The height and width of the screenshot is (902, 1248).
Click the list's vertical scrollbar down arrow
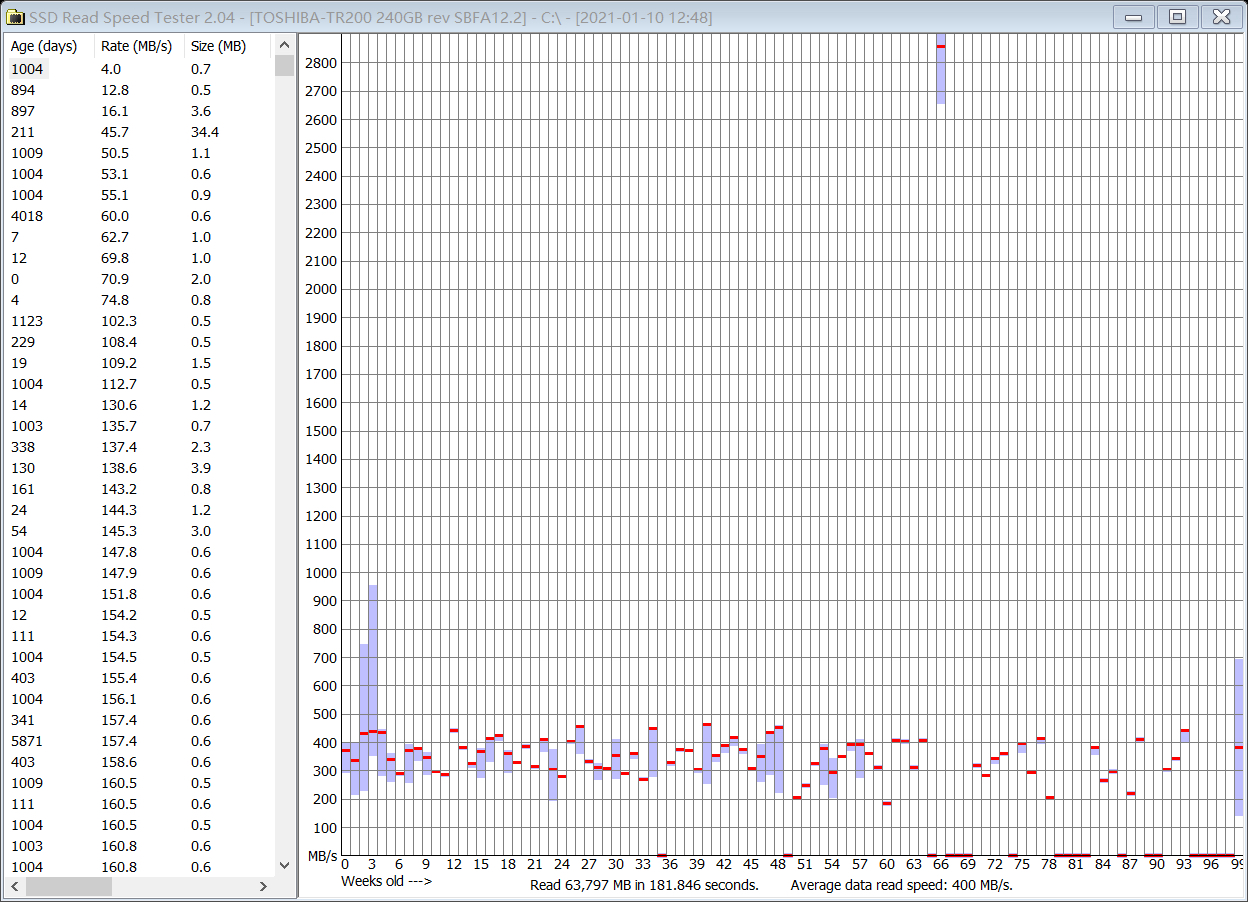tap(285, 866)
